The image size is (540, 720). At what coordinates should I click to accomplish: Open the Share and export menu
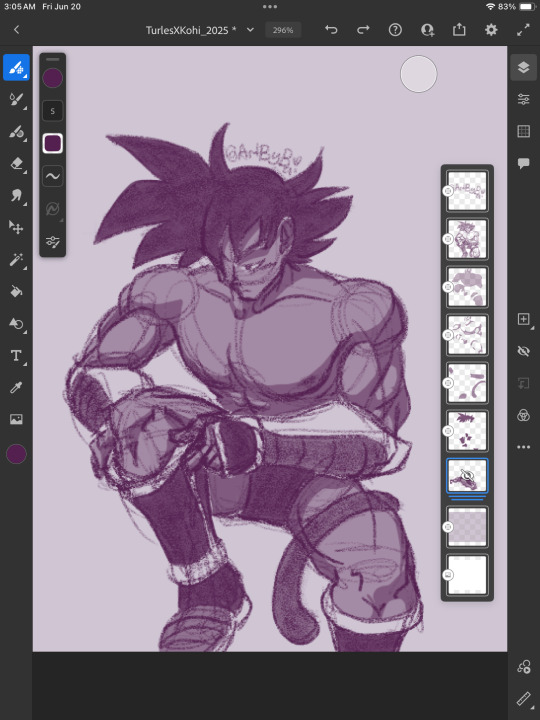[x=459, y=30]
